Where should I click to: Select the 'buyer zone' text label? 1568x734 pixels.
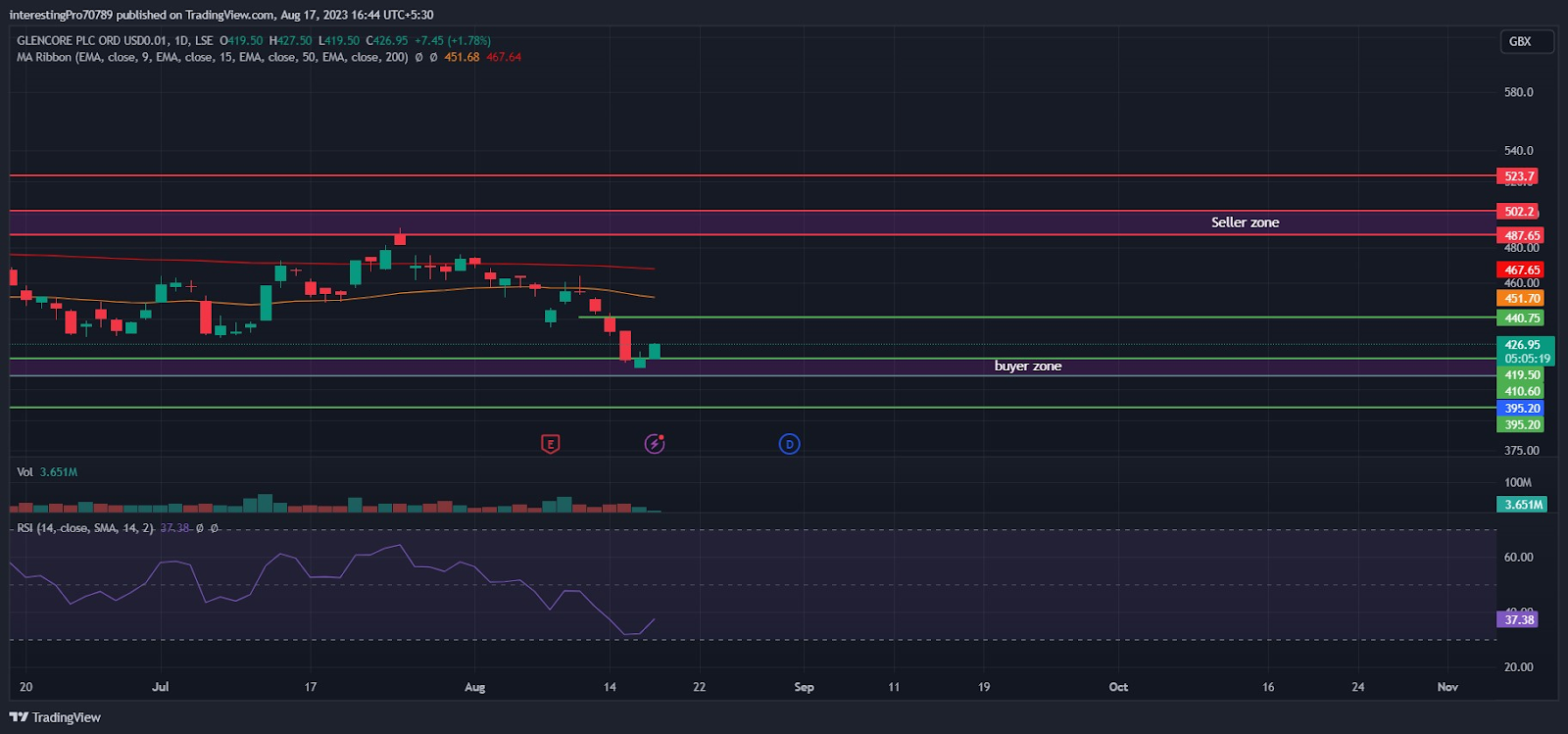tap(1028, 367)
